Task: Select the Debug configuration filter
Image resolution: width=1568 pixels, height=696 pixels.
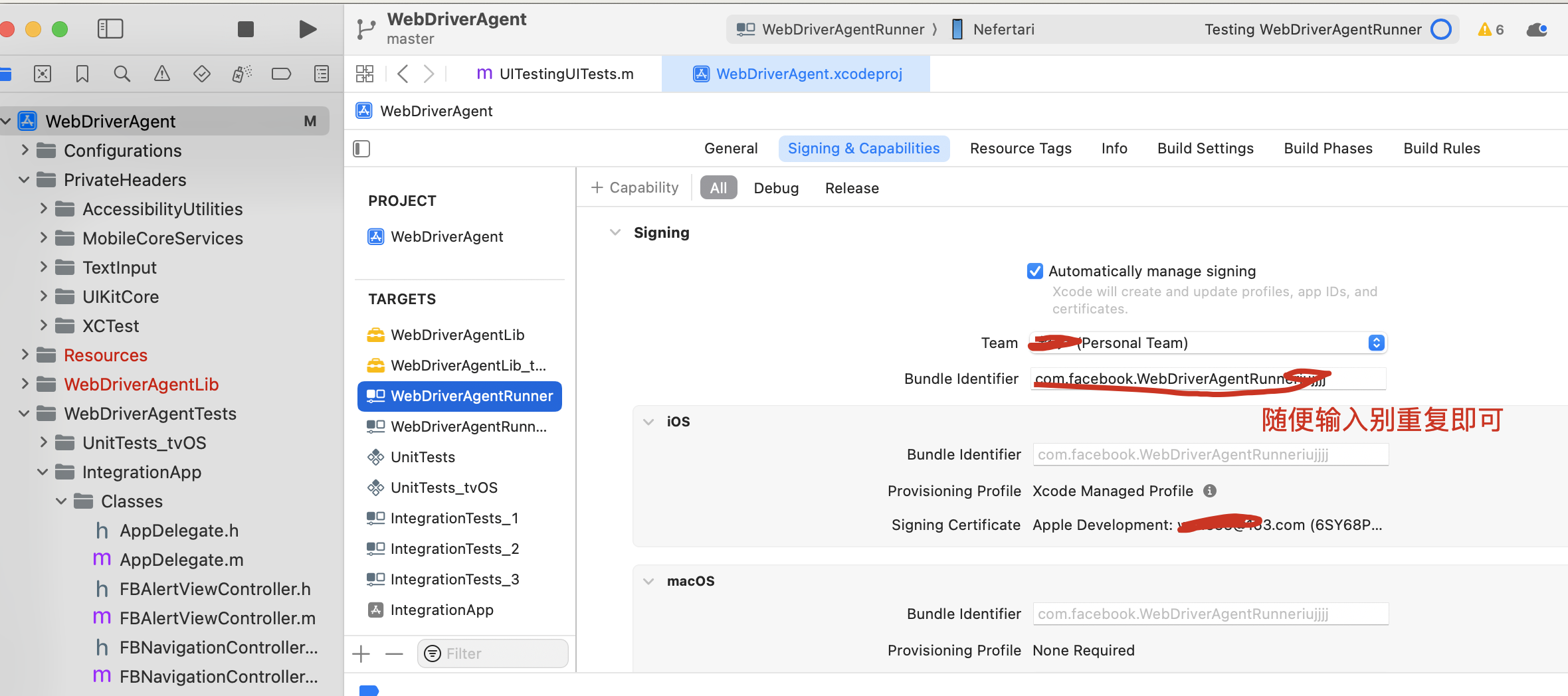Action: (x=776, y=188)
